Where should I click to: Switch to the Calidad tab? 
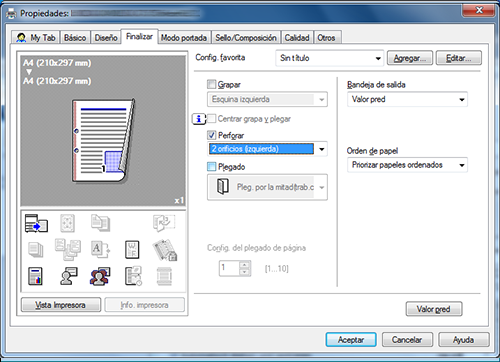click(297, 38)
